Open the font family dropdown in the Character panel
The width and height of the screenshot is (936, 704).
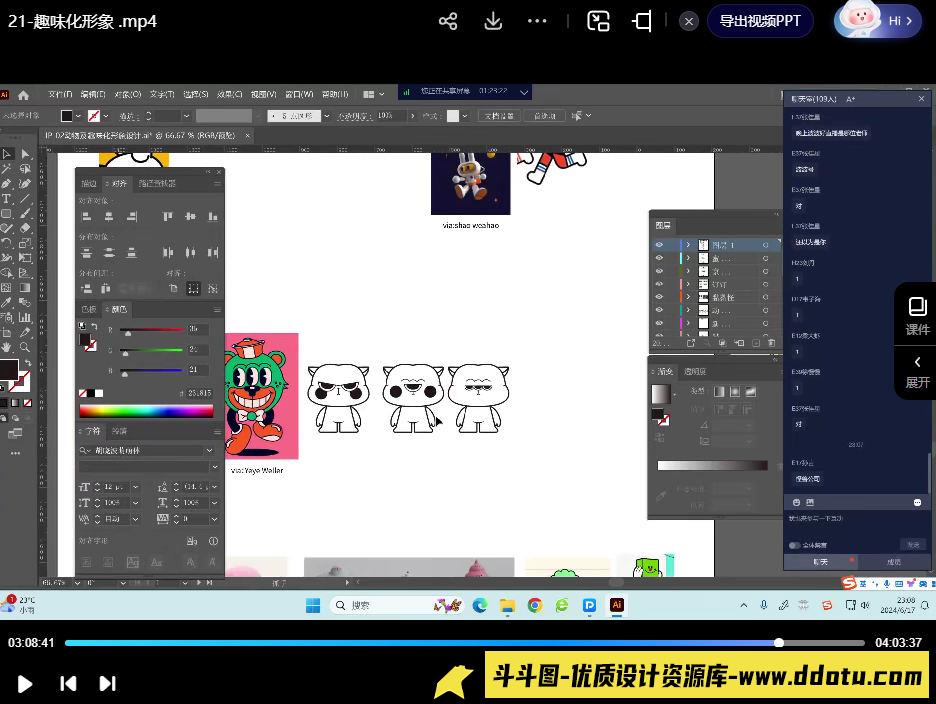click(147, 451)
